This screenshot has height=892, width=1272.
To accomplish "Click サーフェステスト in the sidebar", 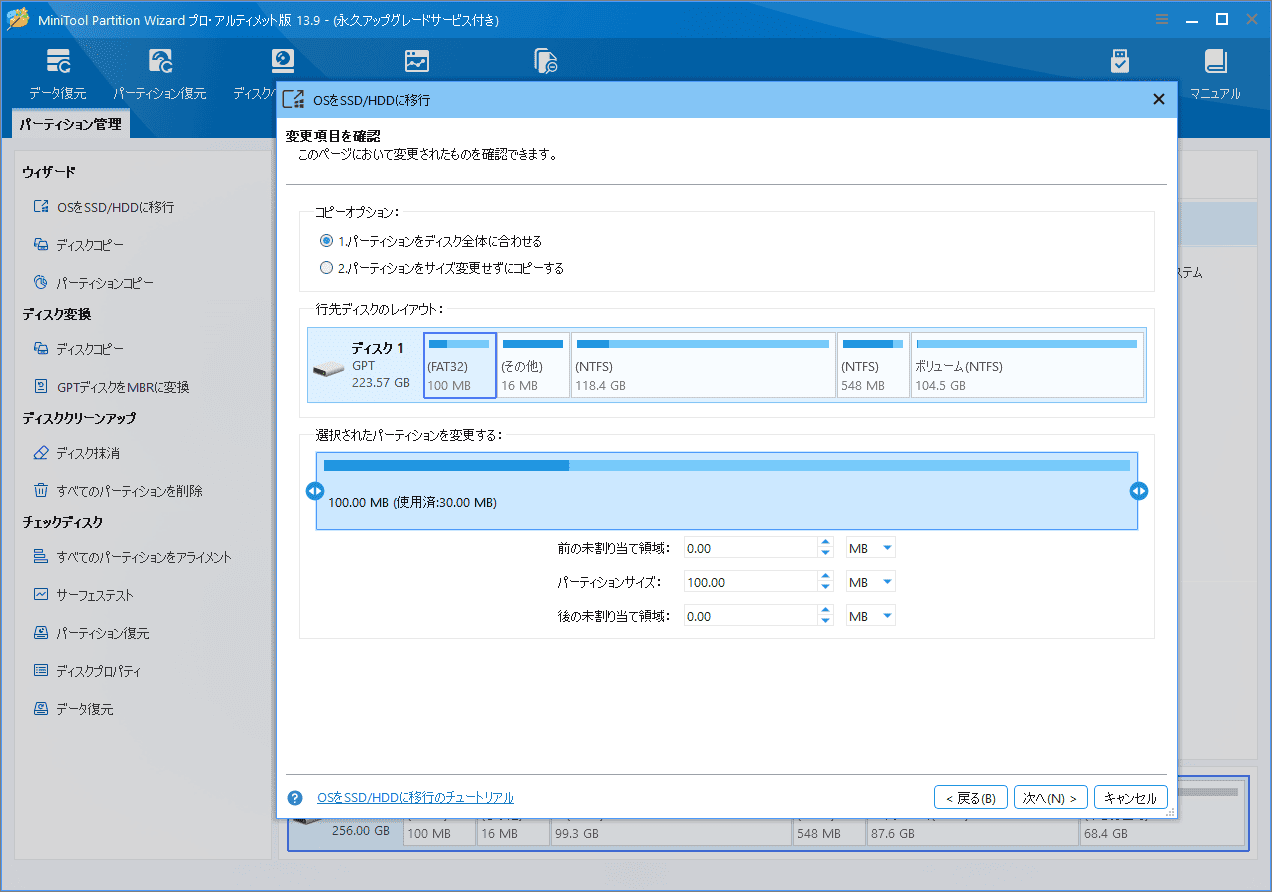I will pos(83,595).
